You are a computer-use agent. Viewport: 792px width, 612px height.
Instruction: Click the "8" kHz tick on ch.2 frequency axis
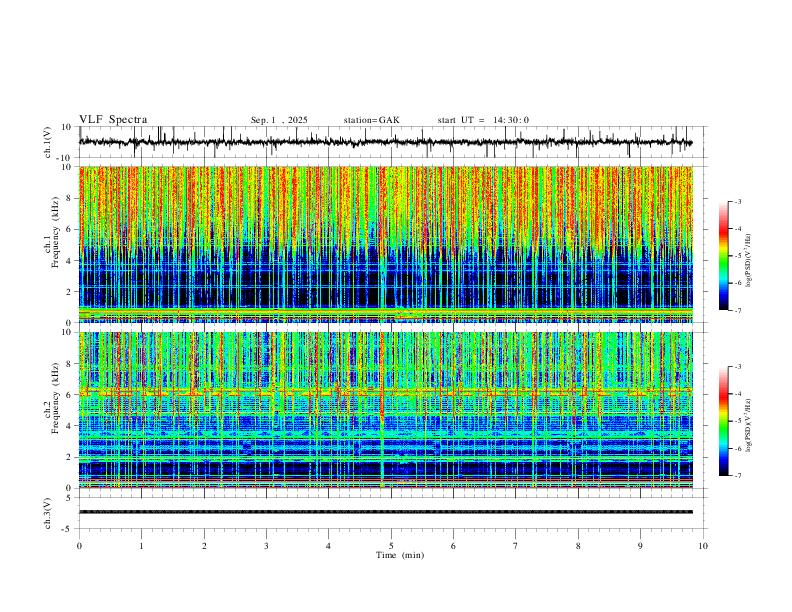[x=69, y=364]
